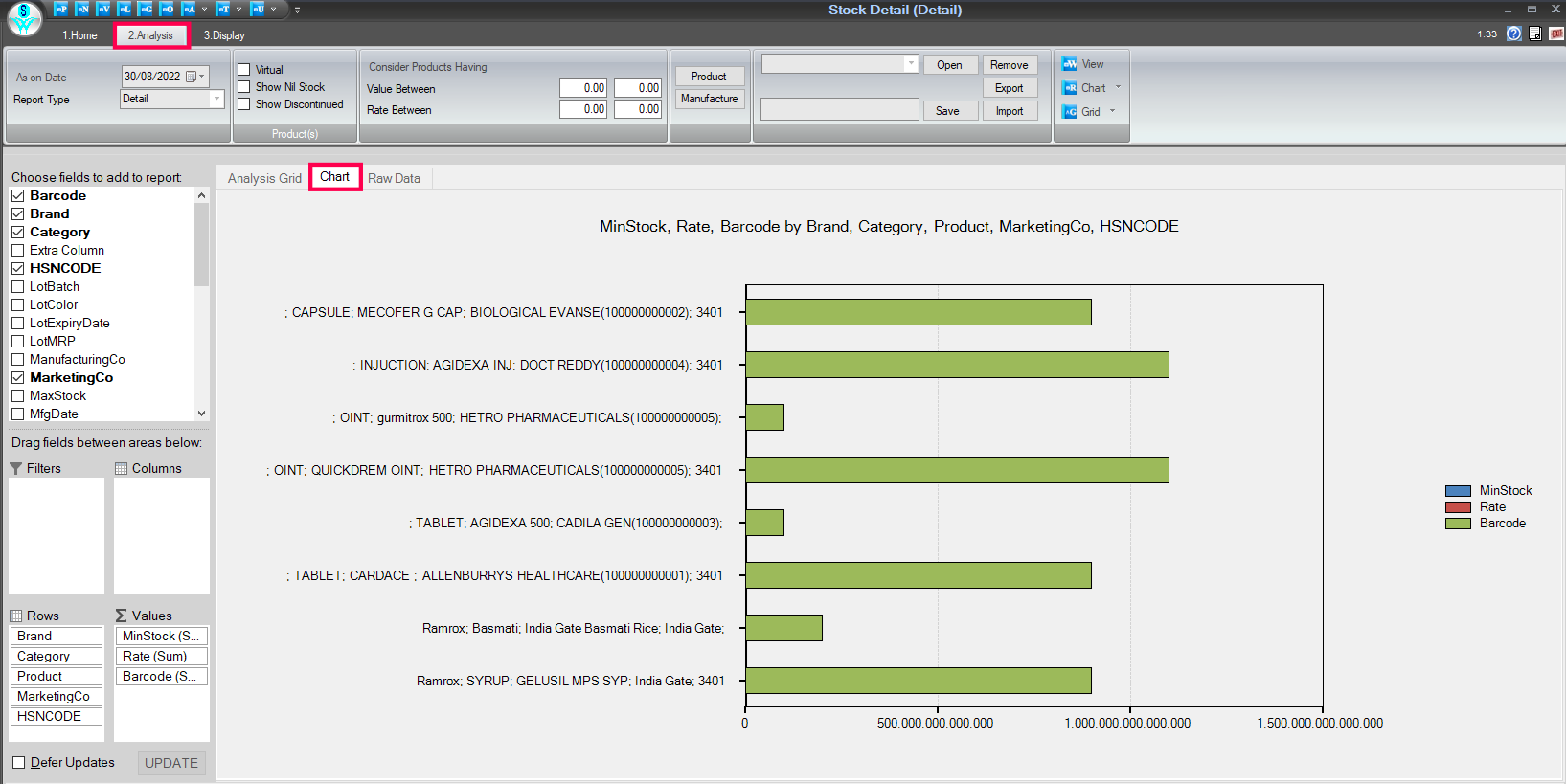Open the As on Date calendar picker
This screenshot has height=784, width=1566.
pyautogui.click(x=191, y=77)
